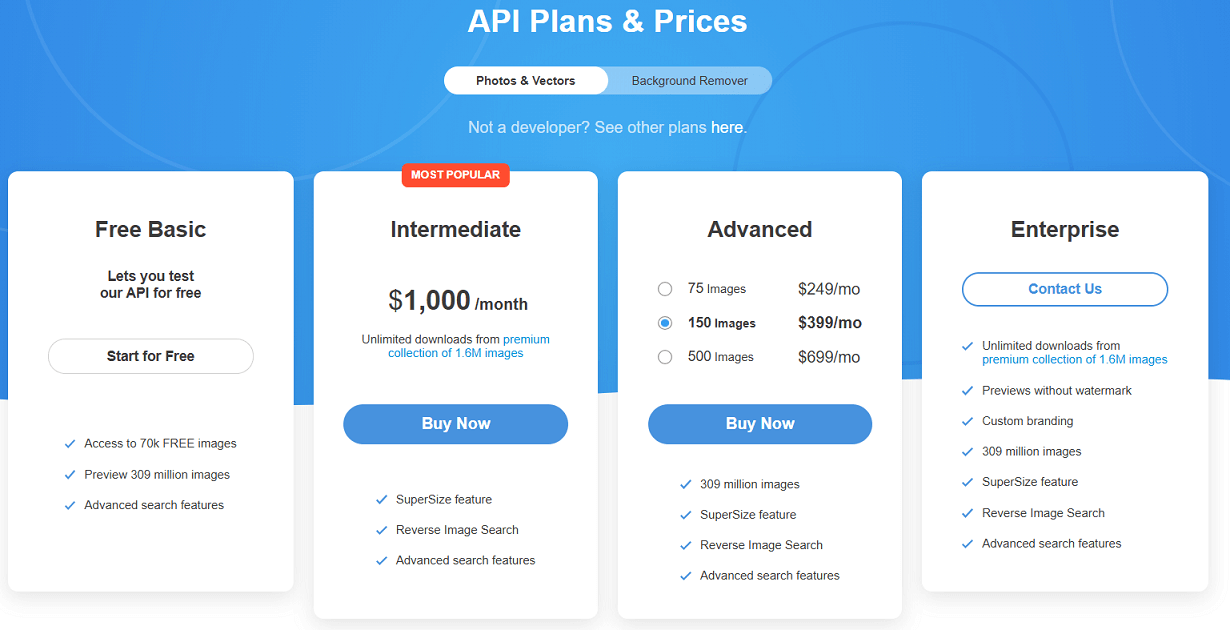1230x630 pixels.
Task: Click the checkmark beside "309 million images" in Advanced
Action: coord(686,484)
